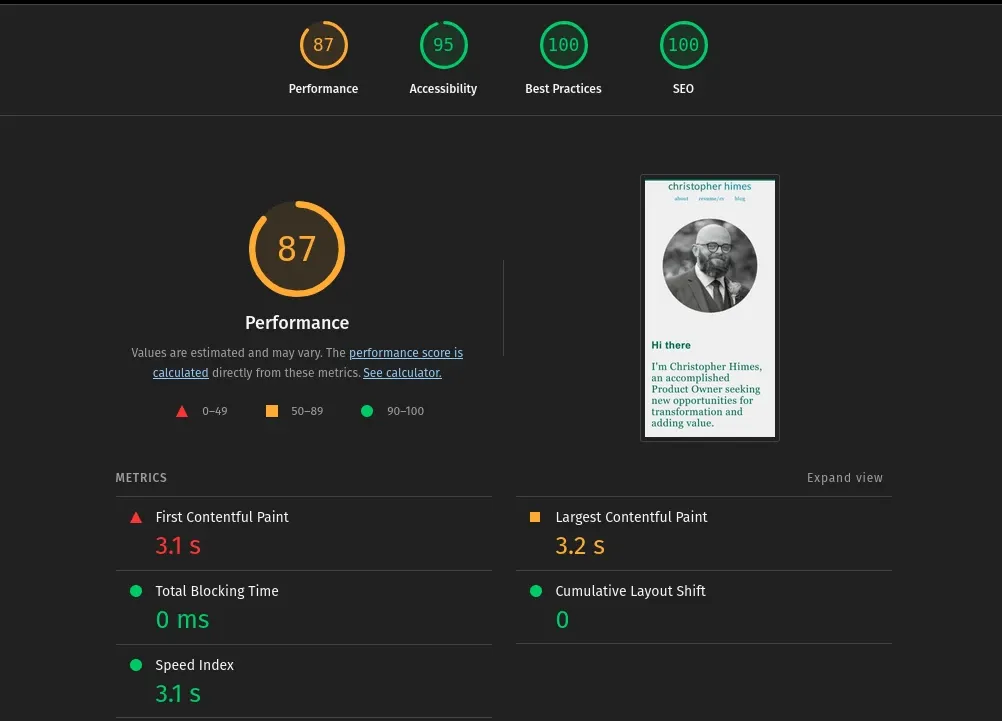
Task: Open the performance score is calculated link
Action: click(406, 352)
